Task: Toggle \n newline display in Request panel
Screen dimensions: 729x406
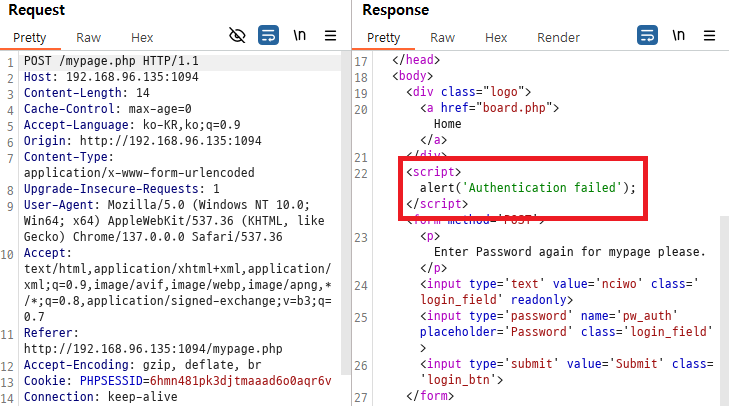Action: [x=299, y=35]
